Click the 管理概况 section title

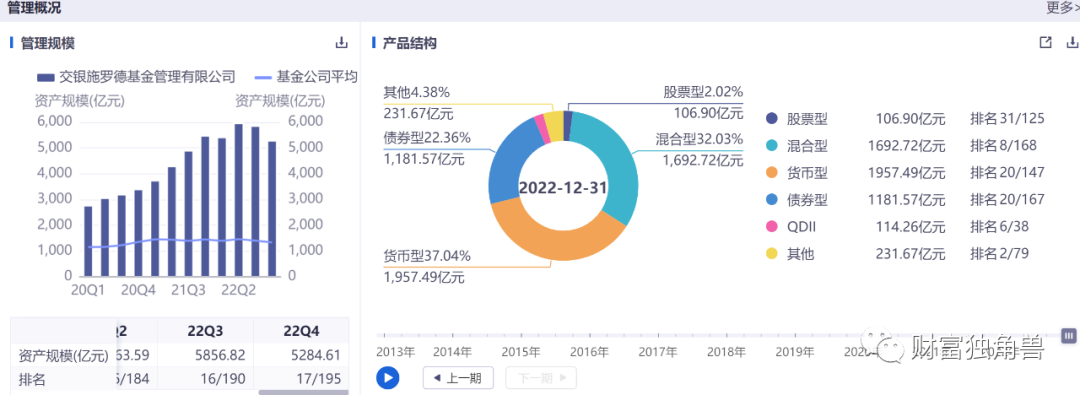(x=34, y=8)
